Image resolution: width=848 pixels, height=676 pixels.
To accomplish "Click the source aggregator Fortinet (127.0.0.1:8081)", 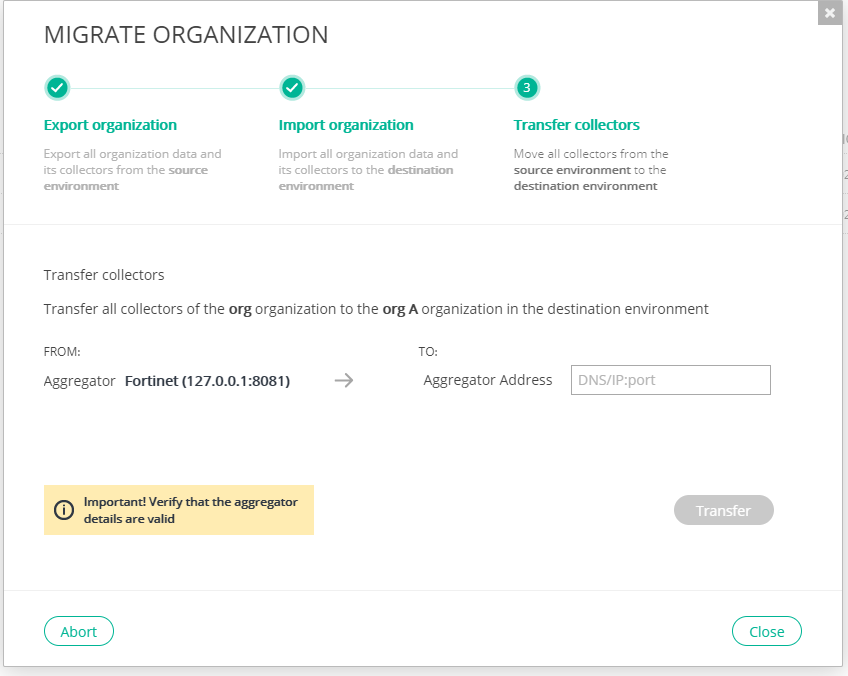I will [x=207, y=380].
